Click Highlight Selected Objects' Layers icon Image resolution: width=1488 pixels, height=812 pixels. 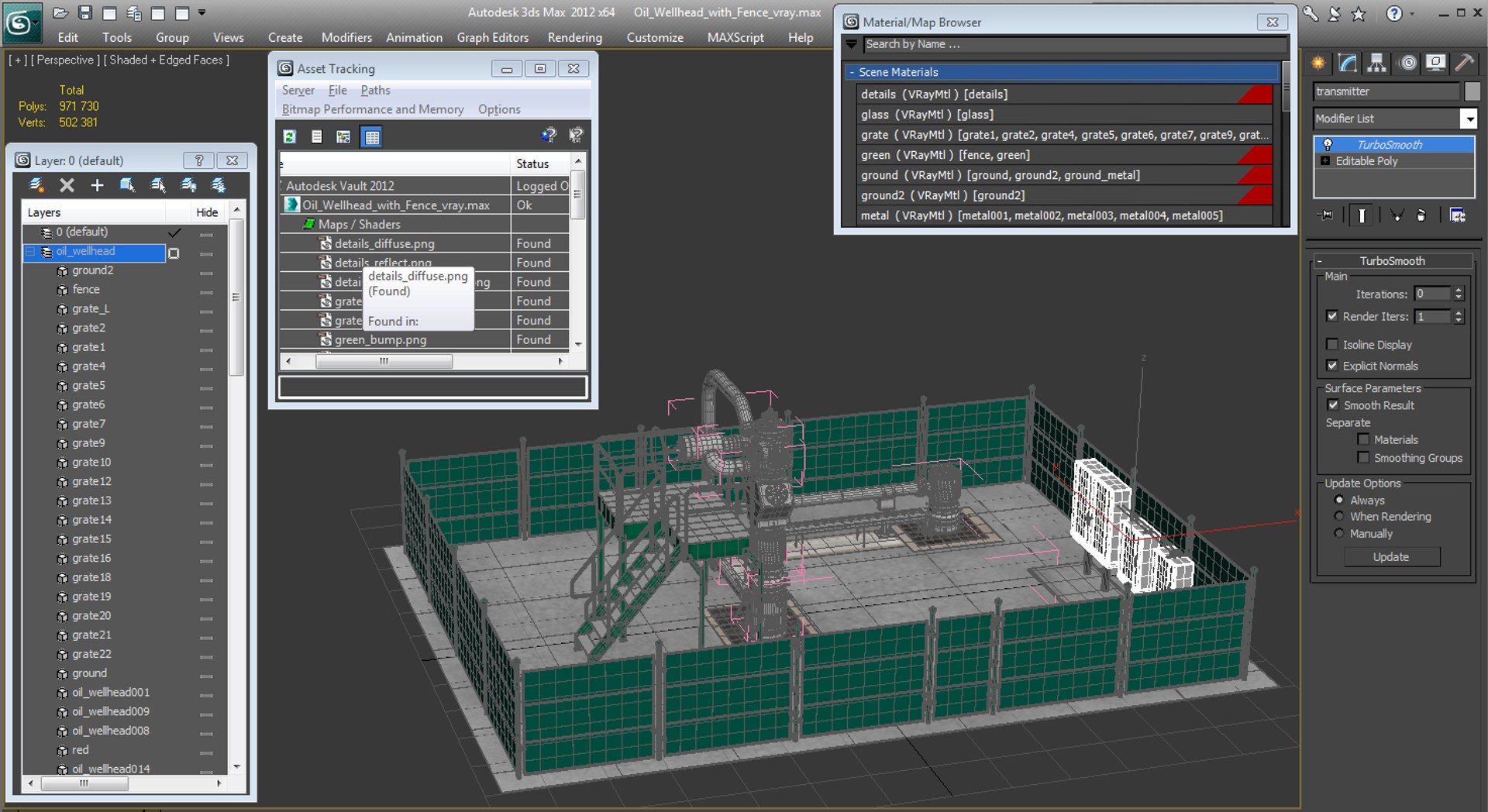[158, 185]
